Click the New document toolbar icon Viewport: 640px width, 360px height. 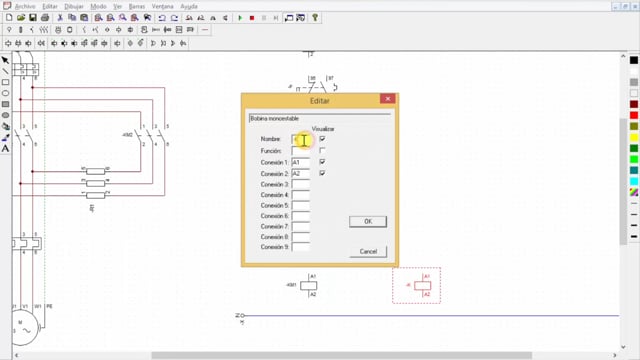pos(9,18)
